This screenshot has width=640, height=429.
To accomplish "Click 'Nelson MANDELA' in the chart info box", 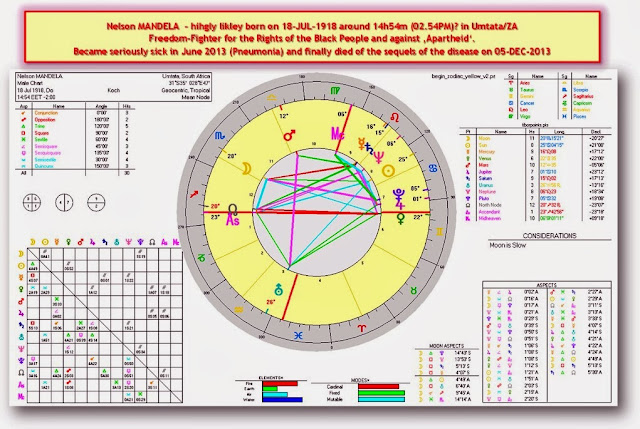I will [40, 76].
